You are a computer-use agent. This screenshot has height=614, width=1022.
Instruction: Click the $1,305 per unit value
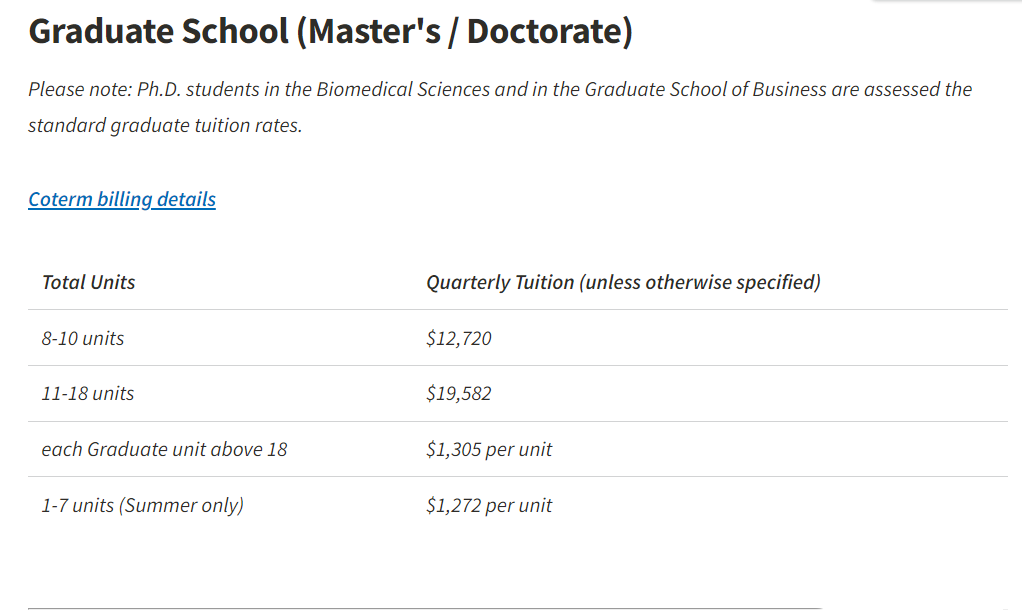point(489,450)
